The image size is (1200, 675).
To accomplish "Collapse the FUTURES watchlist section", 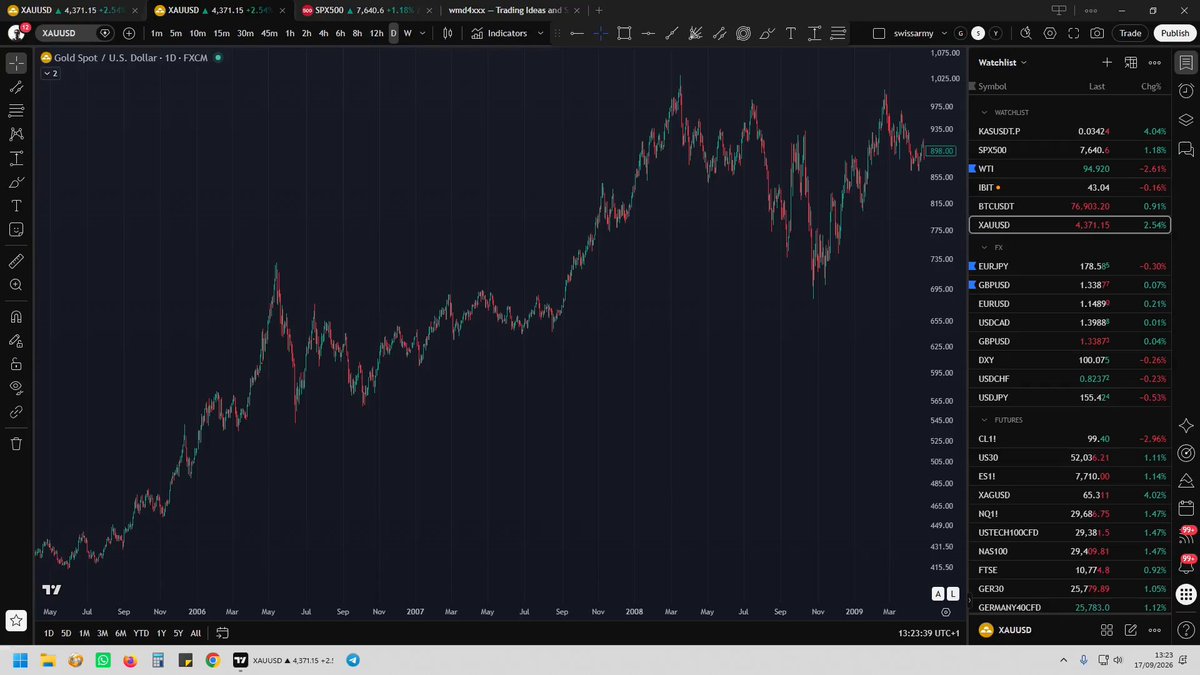I will point(984,420).
